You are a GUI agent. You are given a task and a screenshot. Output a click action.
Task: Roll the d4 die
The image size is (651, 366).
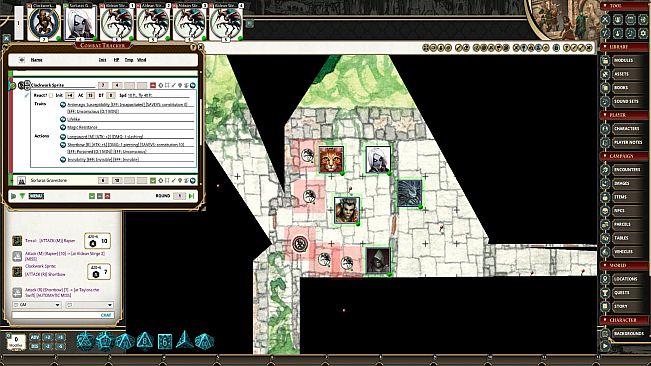[x=184, y=340]
